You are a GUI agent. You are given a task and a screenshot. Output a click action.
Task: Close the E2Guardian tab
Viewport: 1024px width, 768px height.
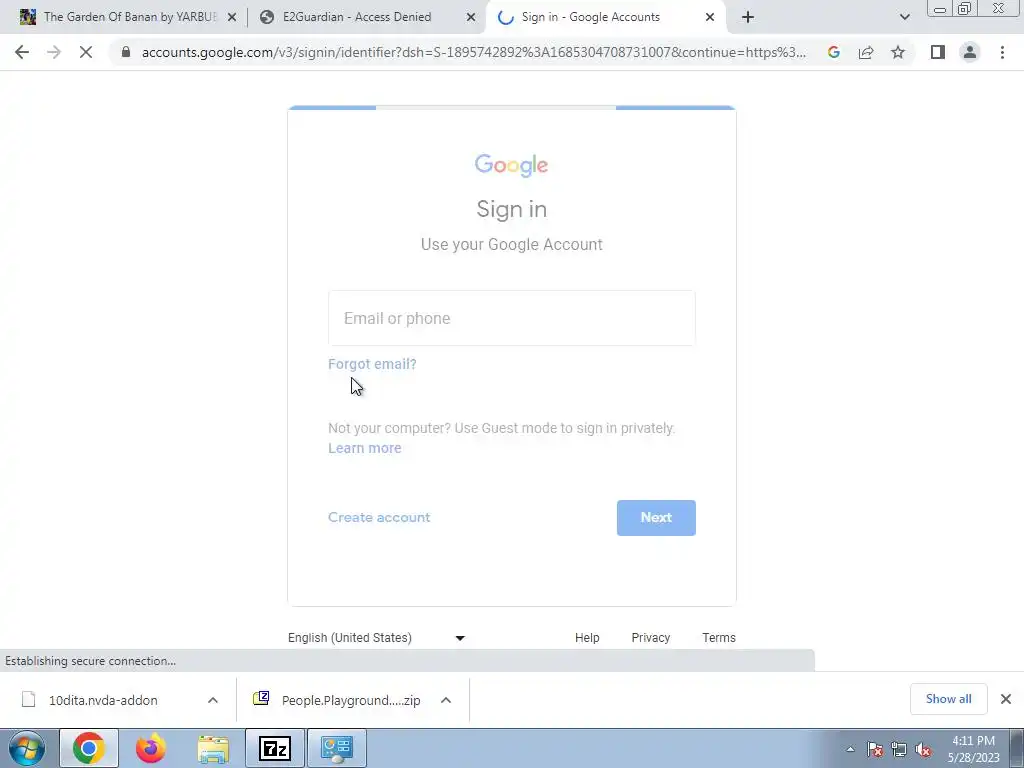tap(471, 17)
